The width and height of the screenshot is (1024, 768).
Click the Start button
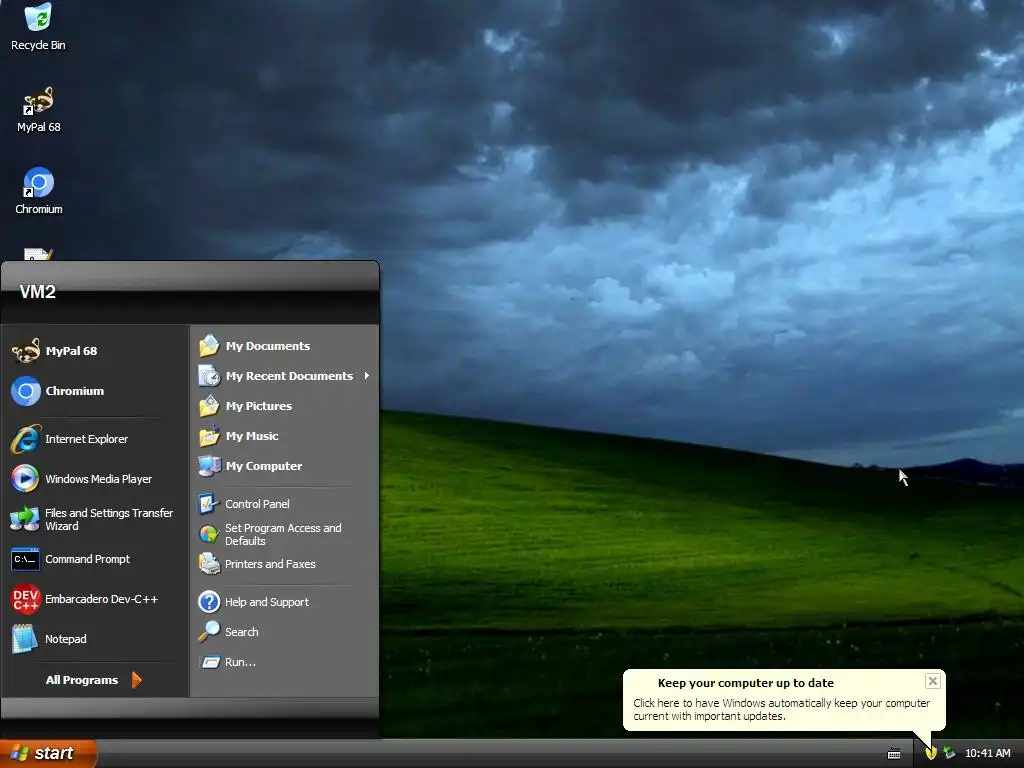[48, 753]
